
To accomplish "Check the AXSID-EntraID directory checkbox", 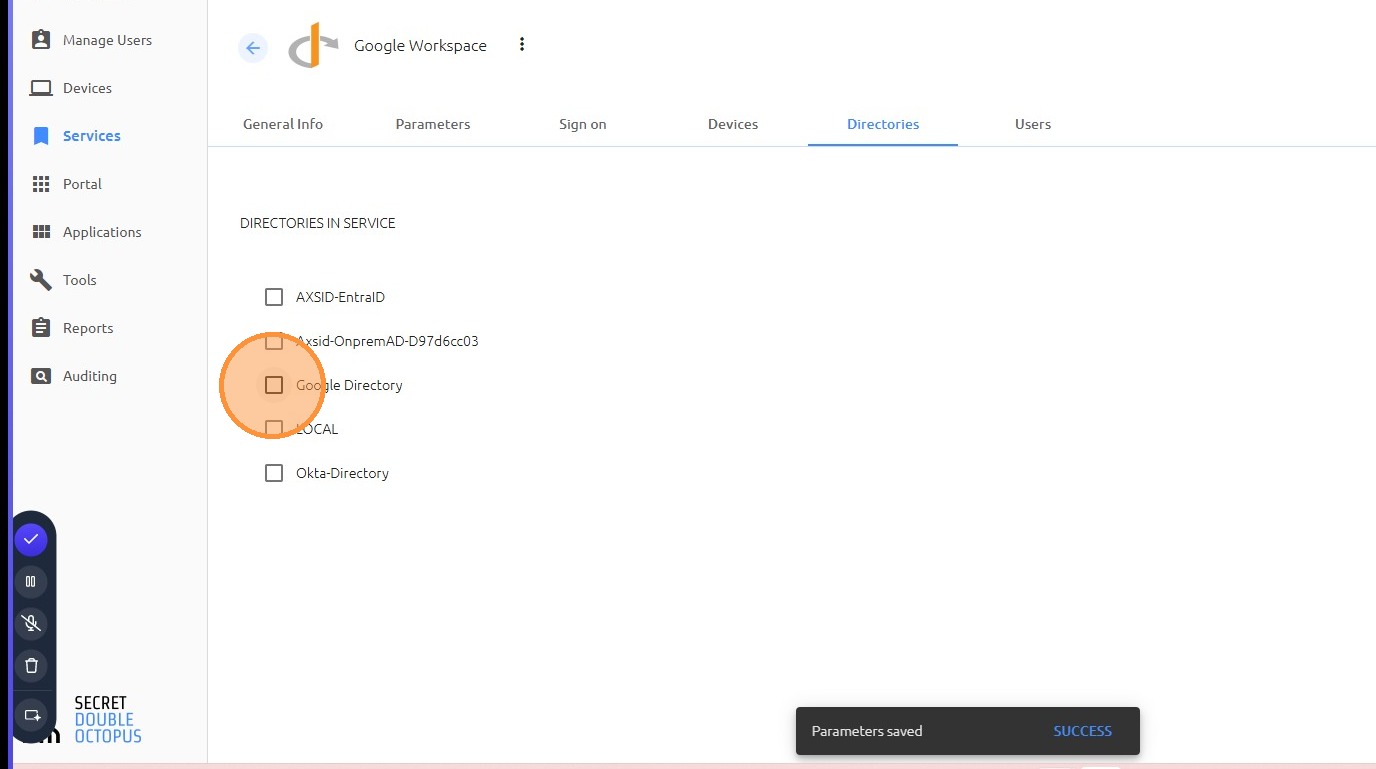I will pyautogui.click(x=274, y=297).
